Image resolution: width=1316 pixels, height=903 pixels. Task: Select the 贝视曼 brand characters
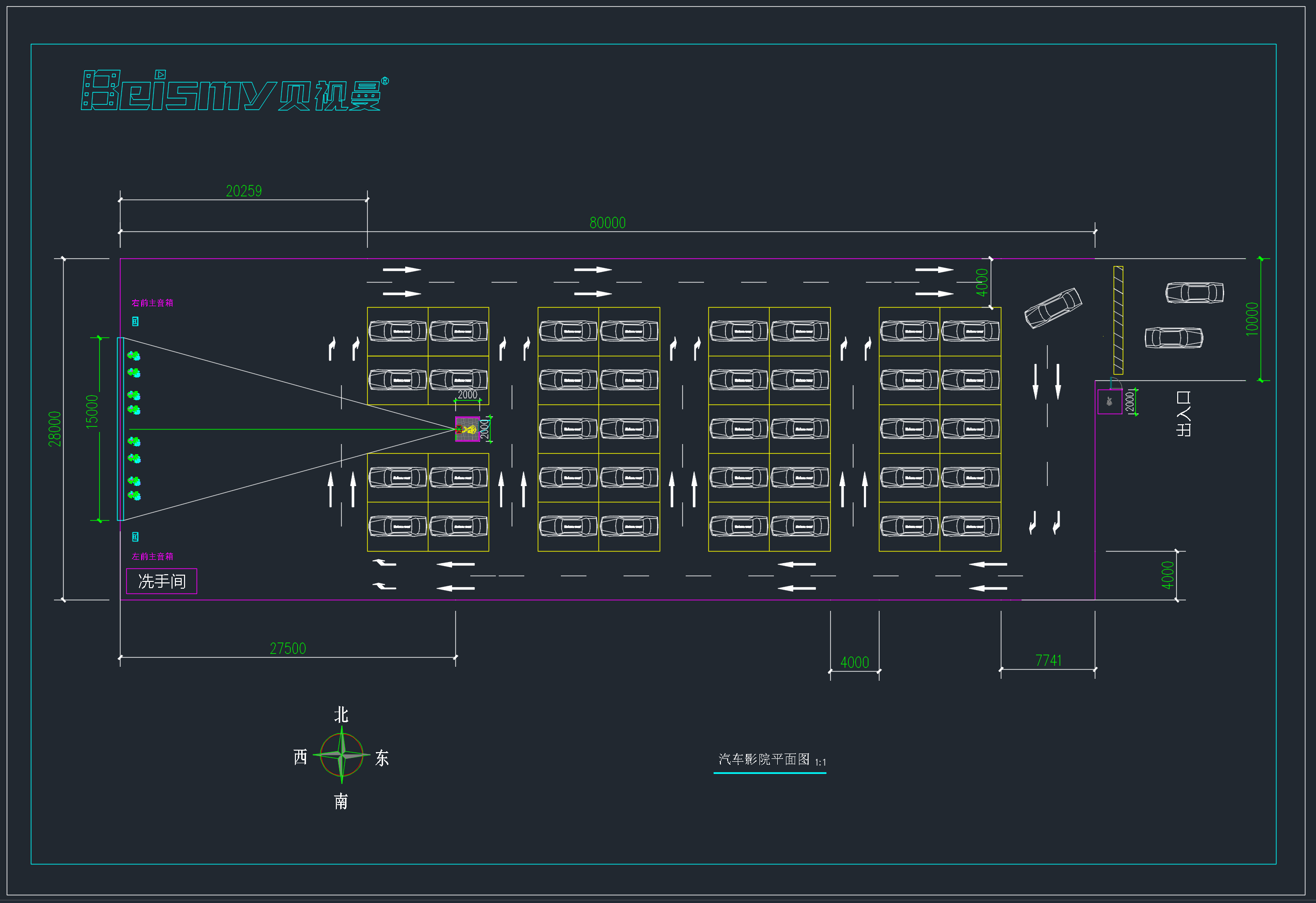click(x=330, y=95)
